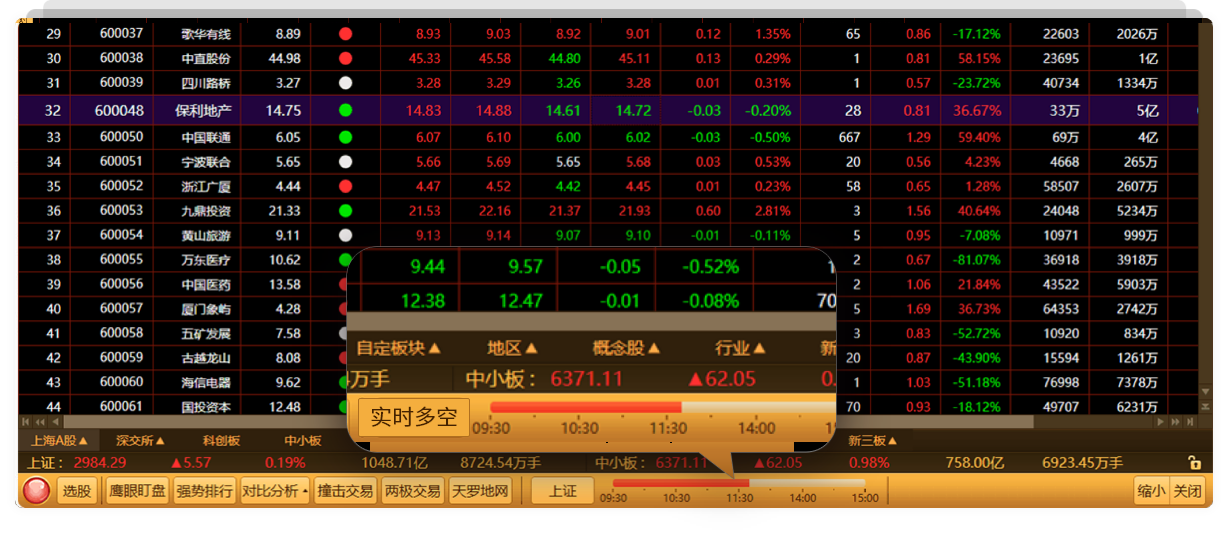Toggle the 上证 index button
Screen dimensions: 1228x557
(x=562, y=491)
